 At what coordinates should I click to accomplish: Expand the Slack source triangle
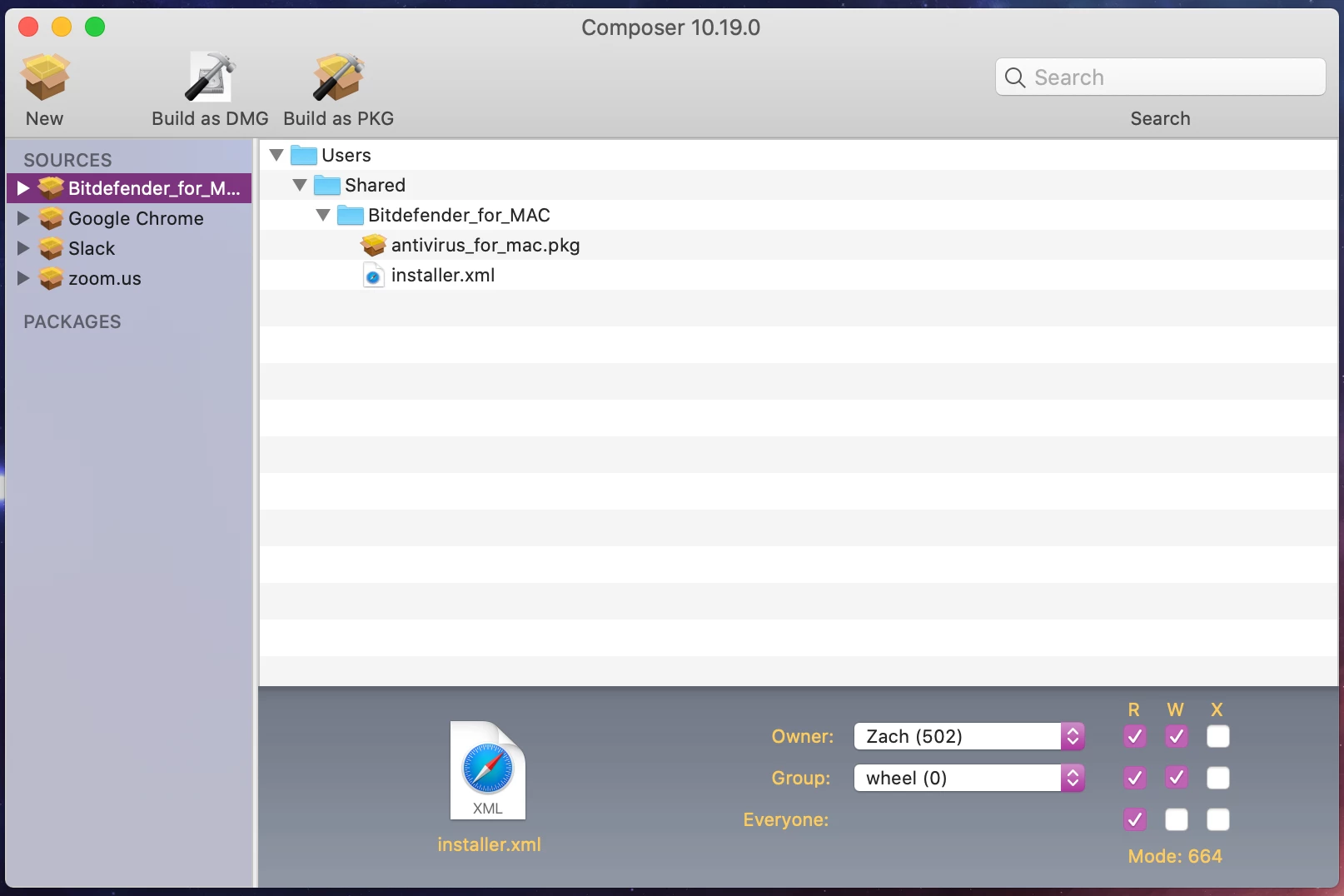(23, 248)
